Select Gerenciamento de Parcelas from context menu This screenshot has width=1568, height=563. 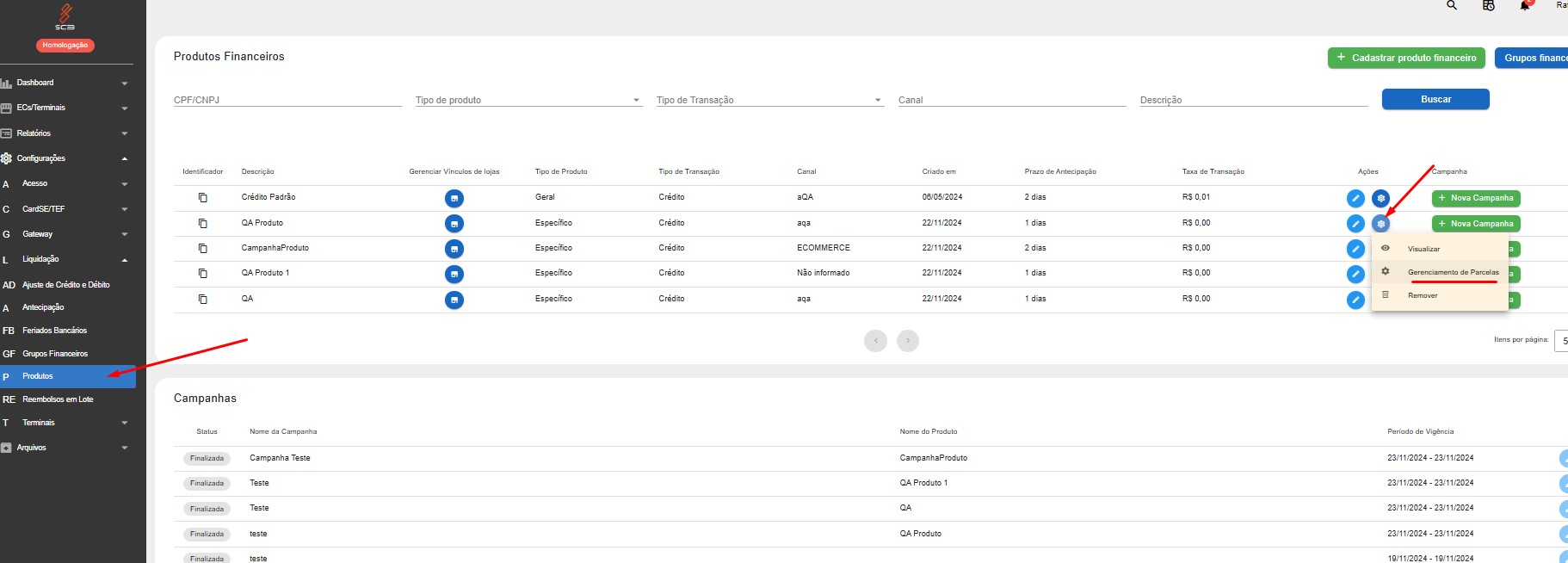point(1453,272)
